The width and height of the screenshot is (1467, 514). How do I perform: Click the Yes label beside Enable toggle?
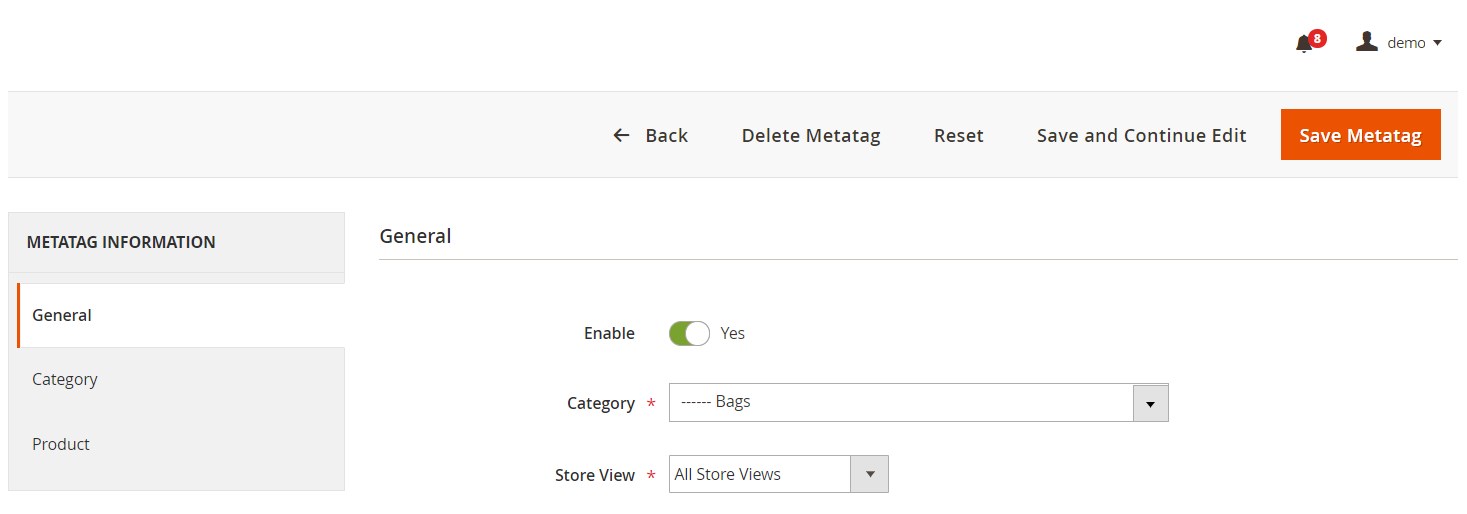pyautogui.click(x=732, y=333)
